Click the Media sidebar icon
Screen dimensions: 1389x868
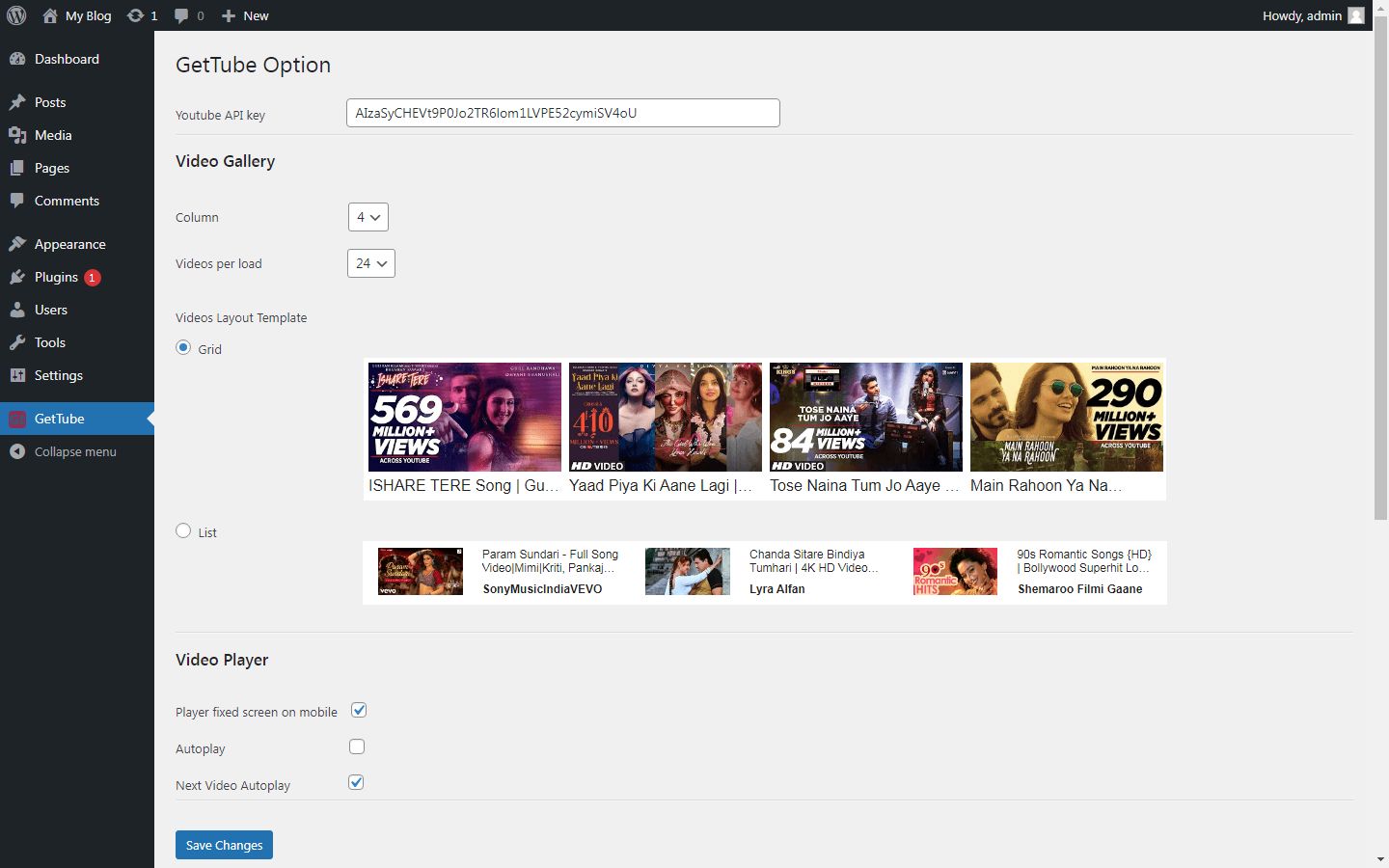pos(17,135)
